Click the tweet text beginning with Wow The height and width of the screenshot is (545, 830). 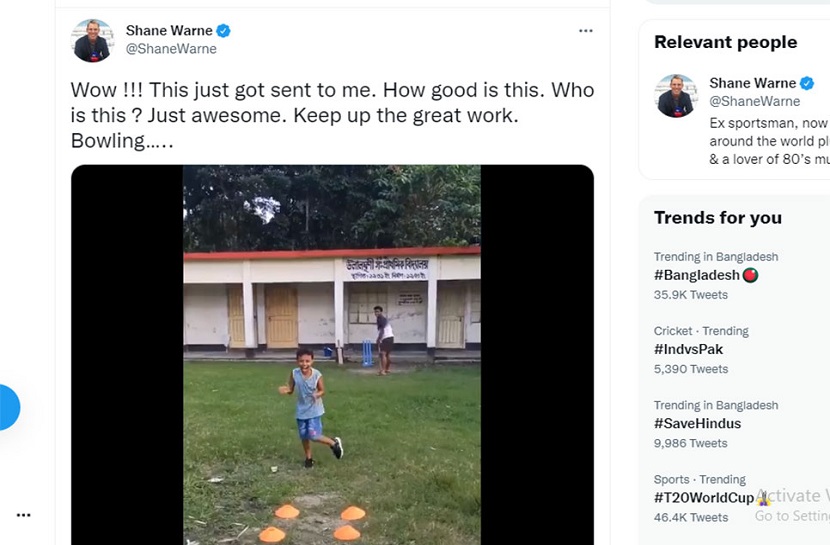pos(332,115)
